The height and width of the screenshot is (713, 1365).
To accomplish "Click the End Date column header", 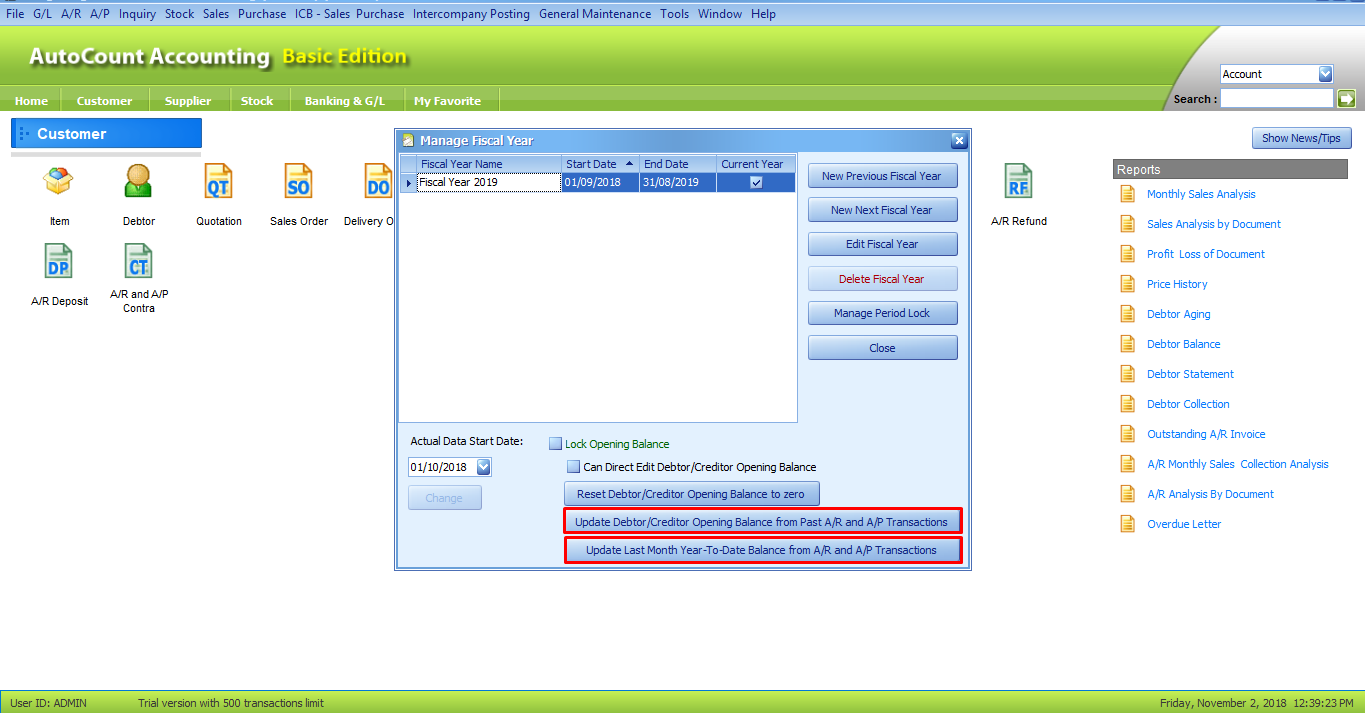I will click(678, 164).
